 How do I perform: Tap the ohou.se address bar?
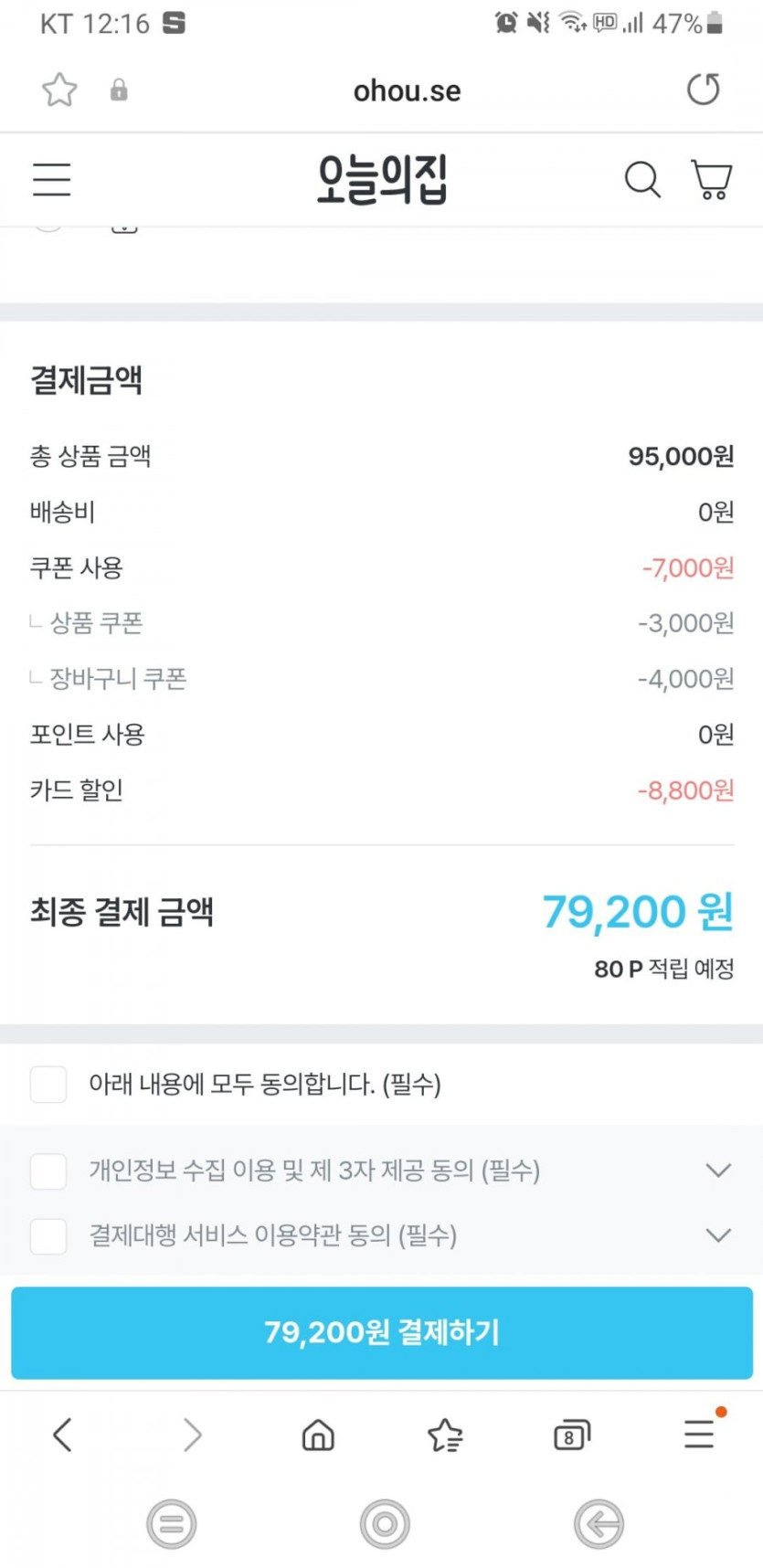[x=407, y=90]
